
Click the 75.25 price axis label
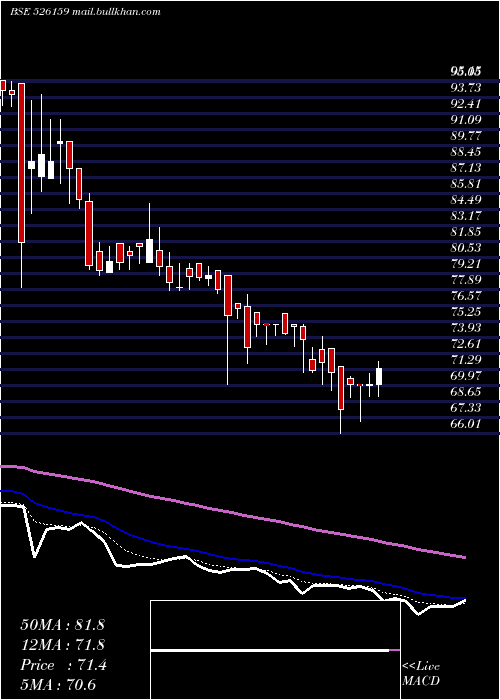(465, 312)
